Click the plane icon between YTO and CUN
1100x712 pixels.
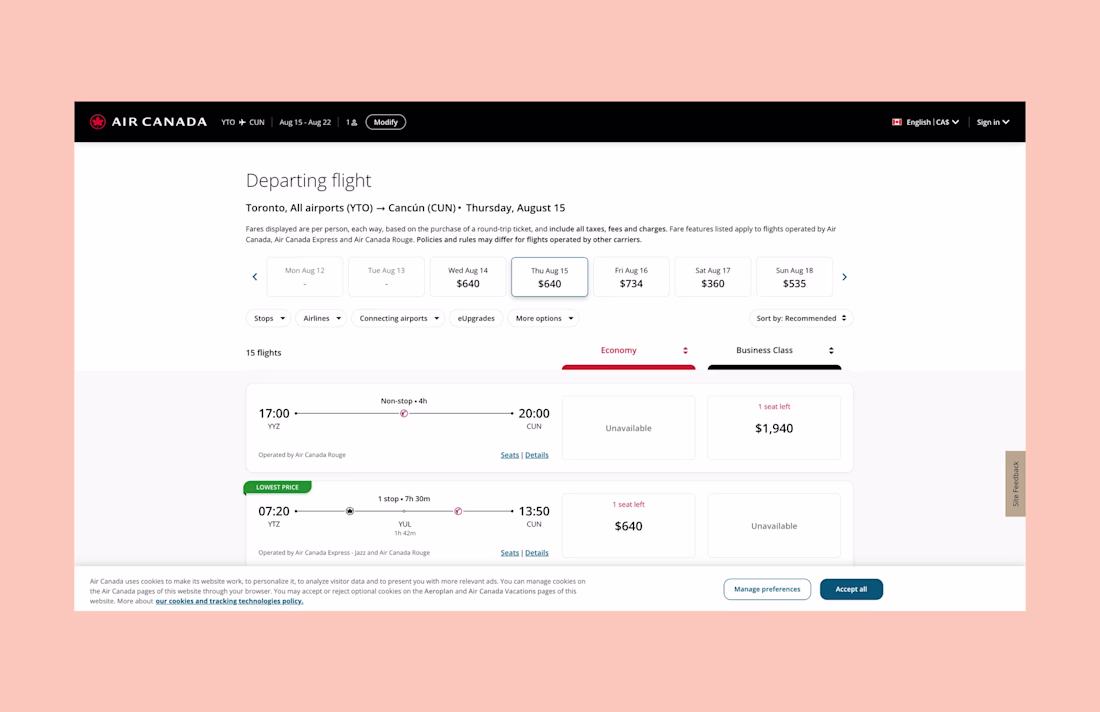pos(242,122)
